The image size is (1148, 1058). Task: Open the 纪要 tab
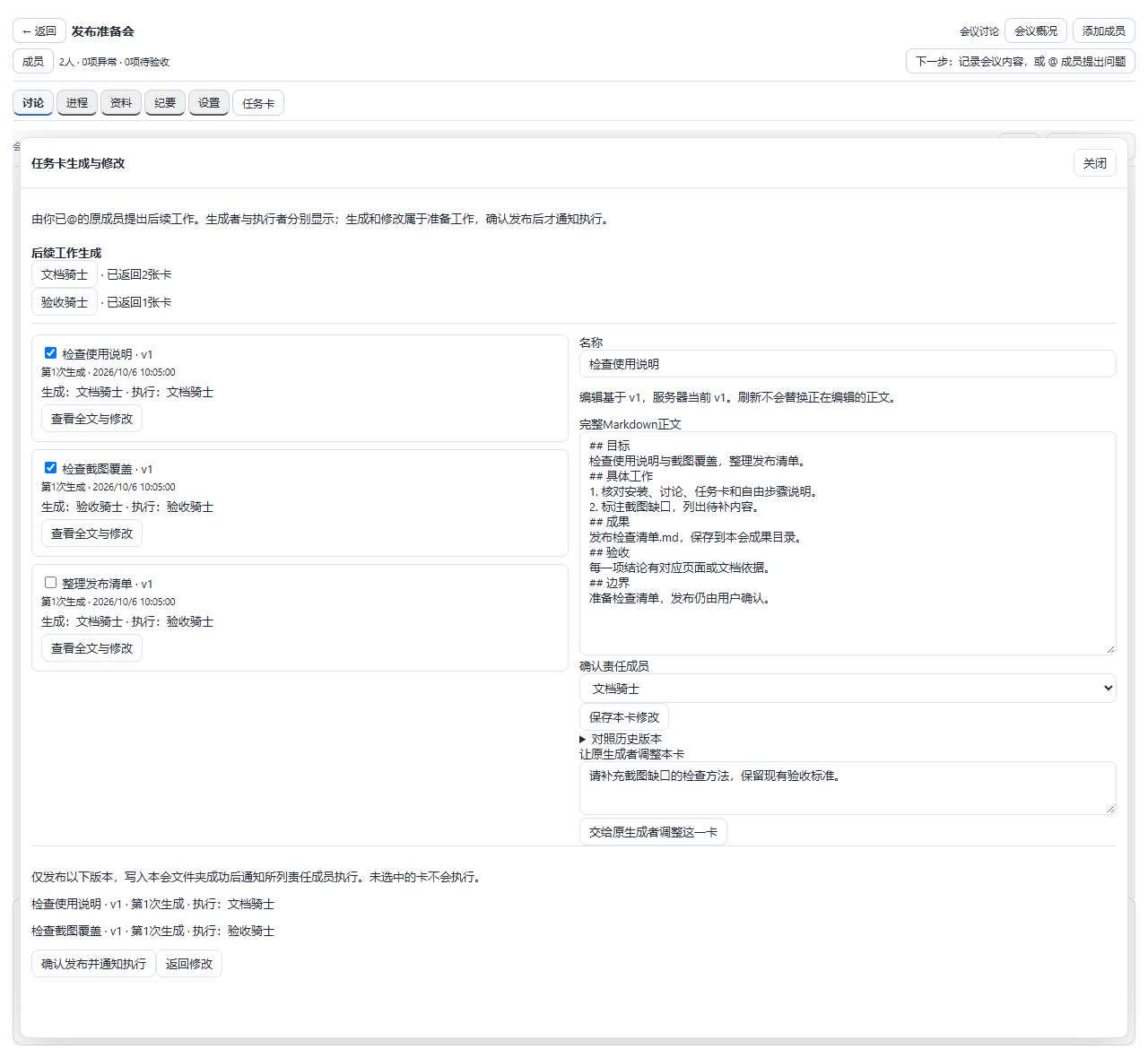pyautogui.click(x=165, y=102)
